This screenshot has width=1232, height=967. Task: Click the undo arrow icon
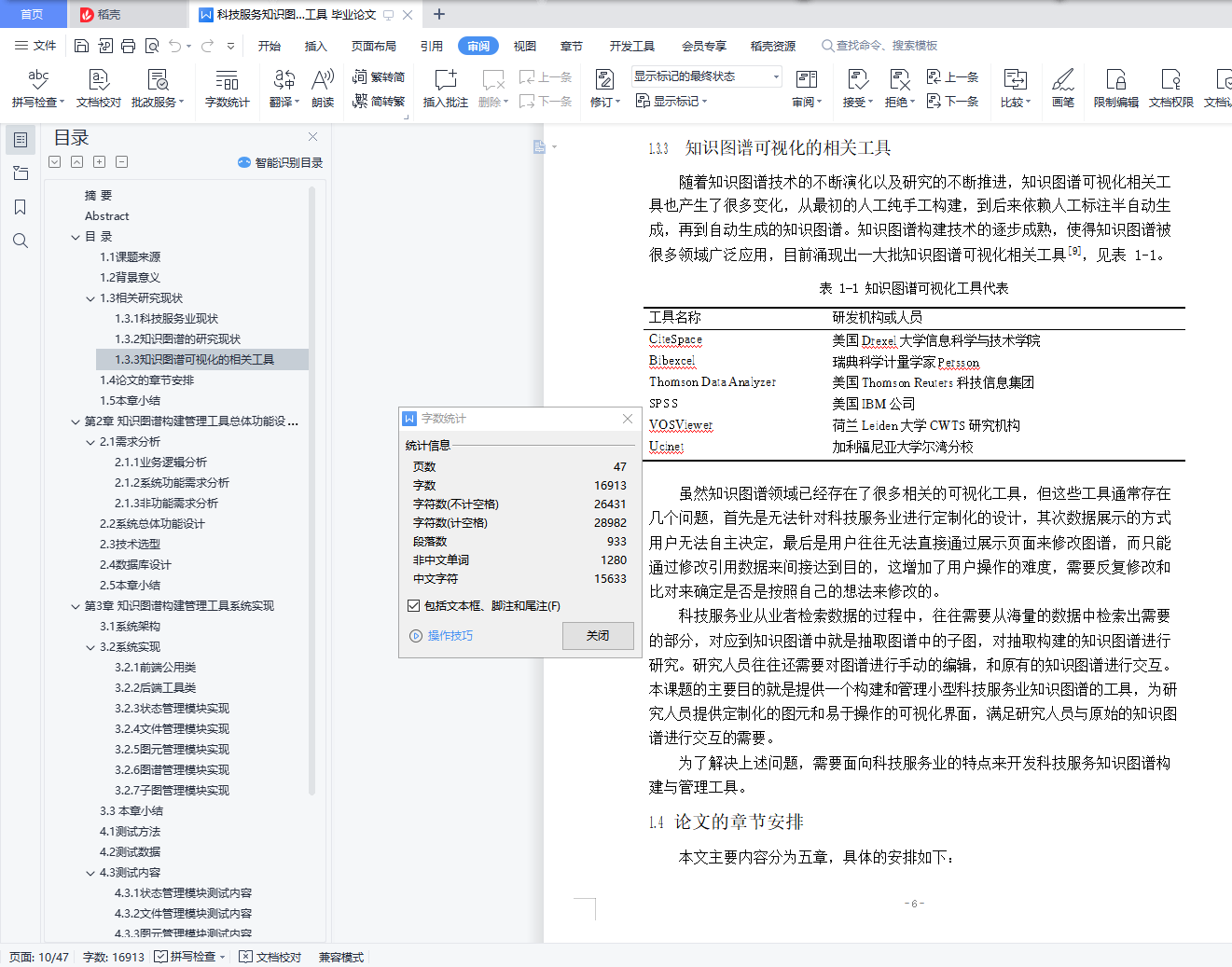tap(175, 46)
